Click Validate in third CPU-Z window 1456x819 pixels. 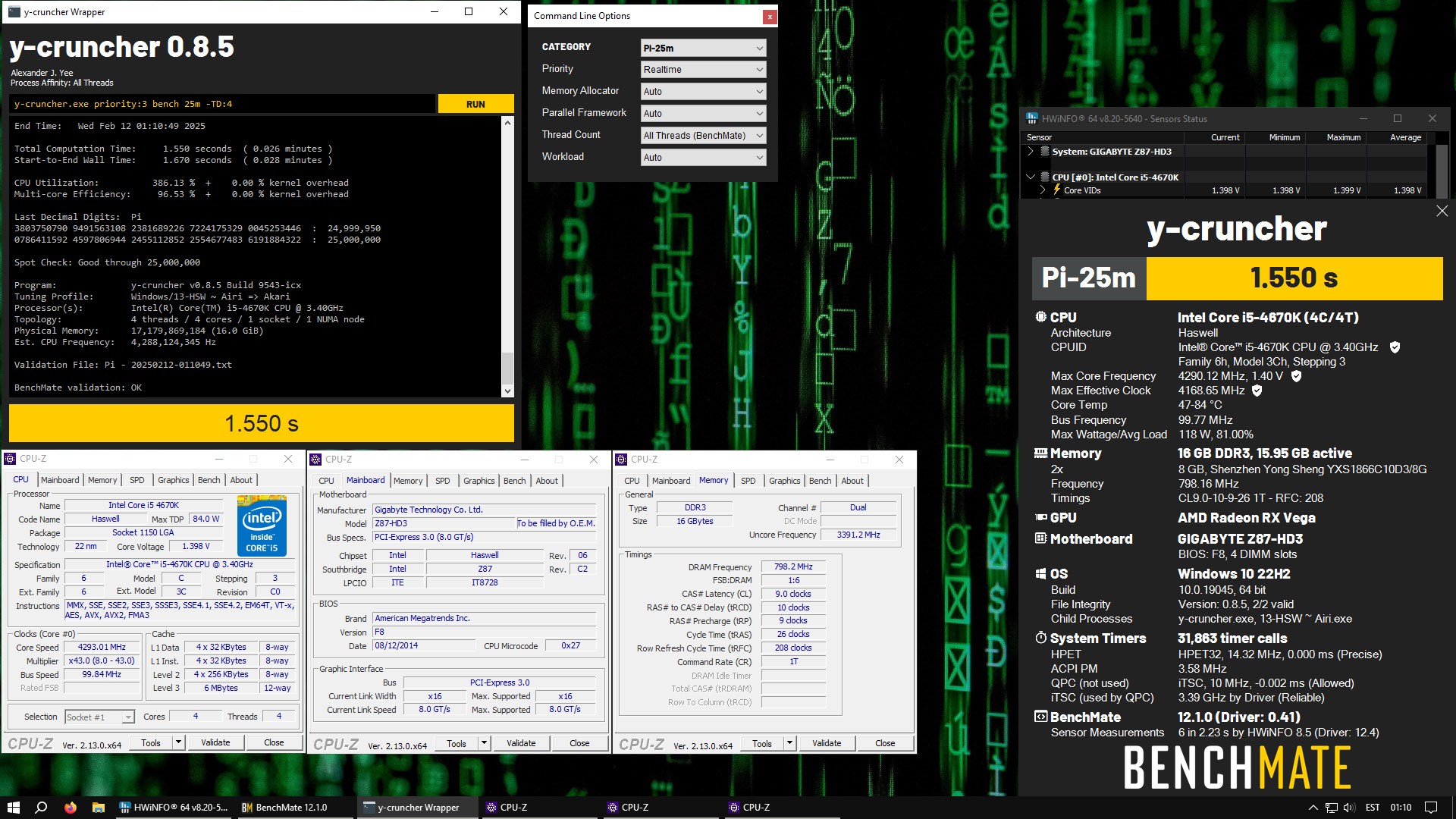(x=827, y=744)
